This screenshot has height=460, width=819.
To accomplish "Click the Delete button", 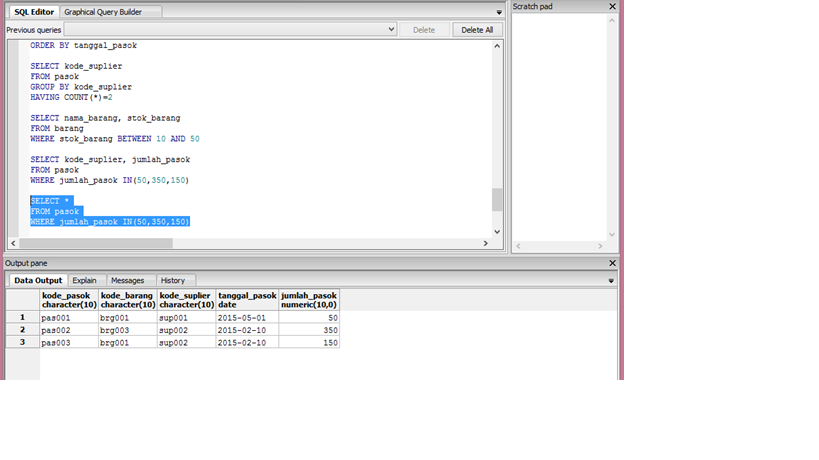I will pos(424,30).
